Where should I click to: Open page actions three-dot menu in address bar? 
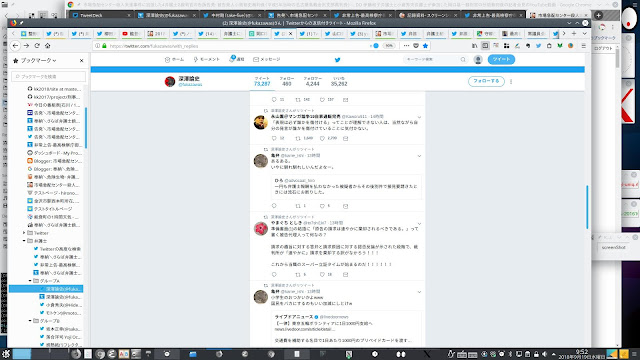pyautogui.click(x=406, y=46)
